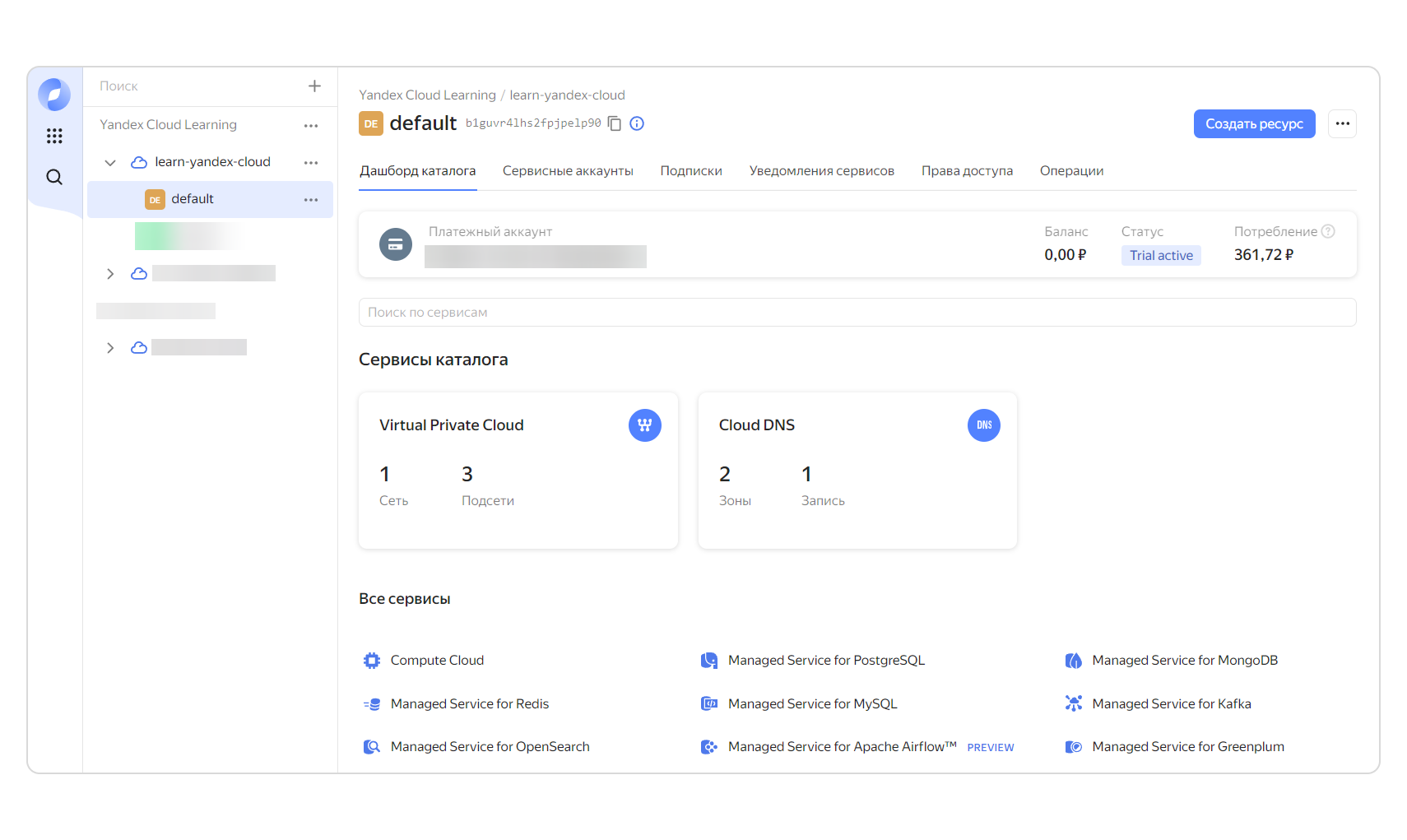Open the Yandex Cloud logo home icon
This screenshot has width=1407, height=840.
[54, 95]
